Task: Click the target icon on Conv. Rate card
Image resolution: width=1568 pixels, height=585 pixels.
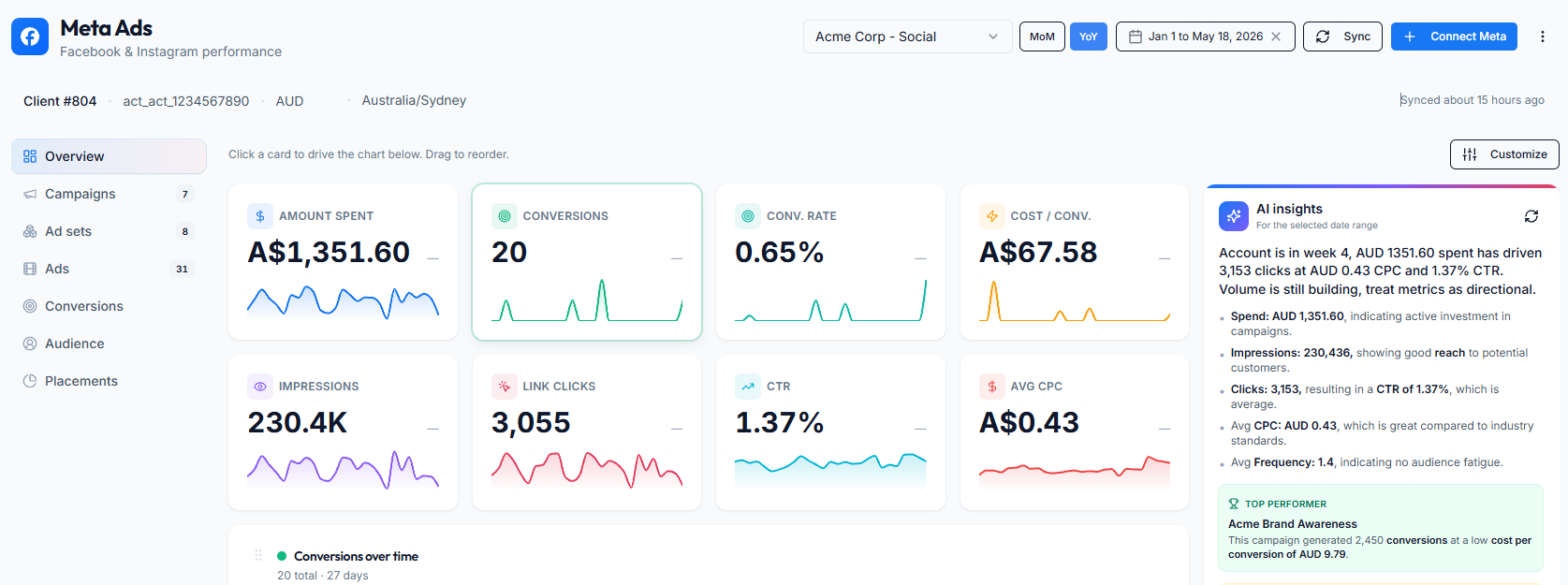Action: [x=748, y=216]
